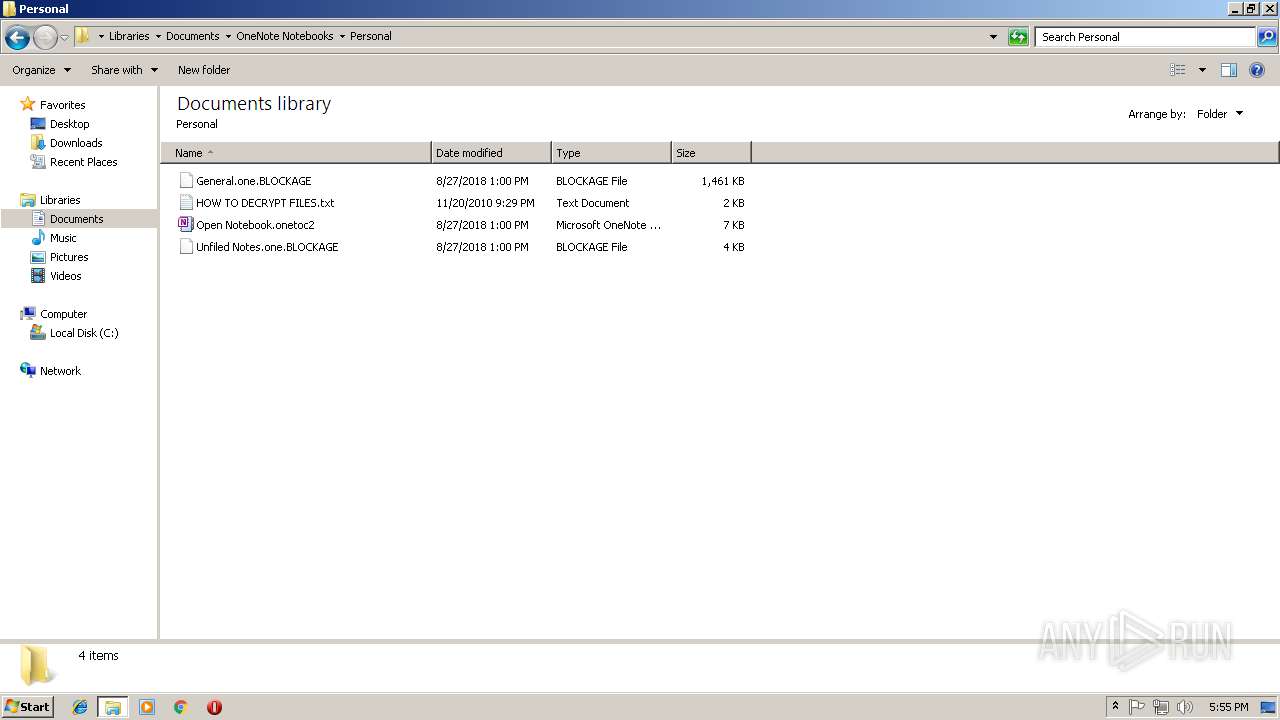Click the Refresh button in address bar
This screenshot has height=720, width=1280.
tap(1018, 37)
